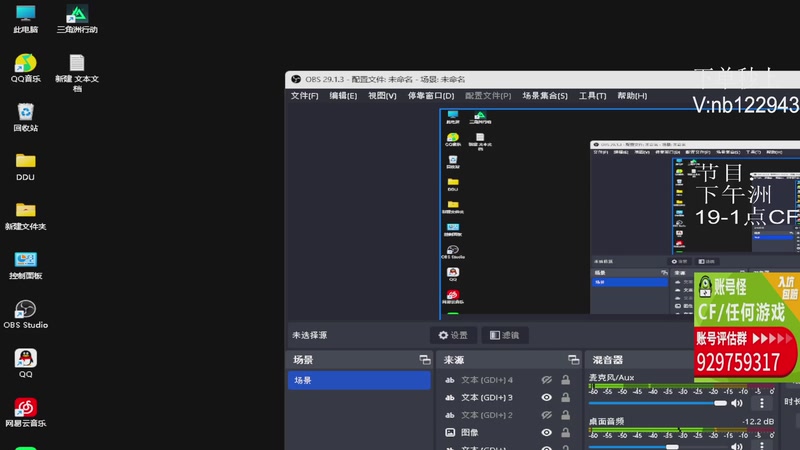Open the 工具(T) menu
This screenshot has height=450, width=800.
tap(592, 95)
